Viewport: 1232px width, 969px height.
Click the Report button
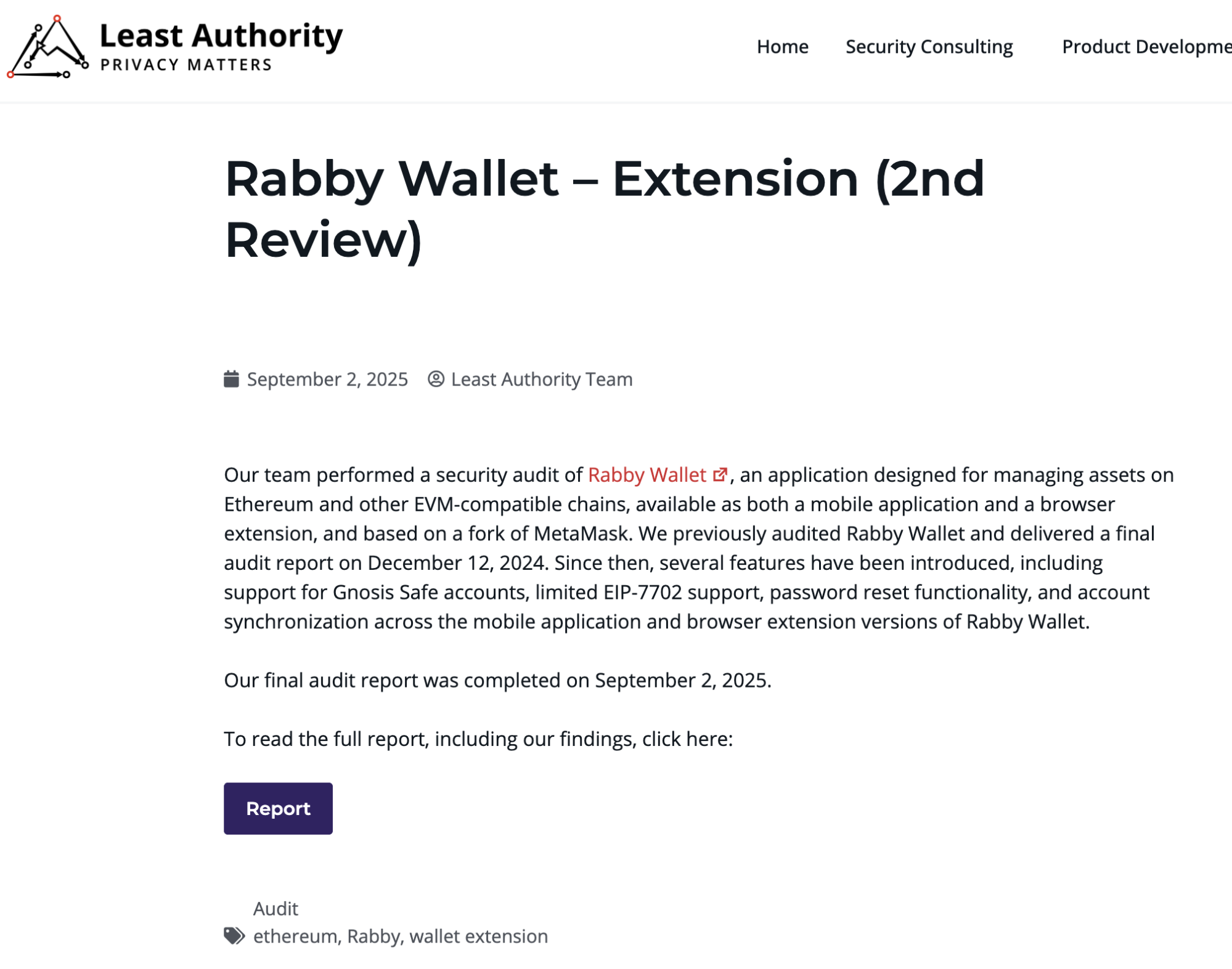click(277, 808)
